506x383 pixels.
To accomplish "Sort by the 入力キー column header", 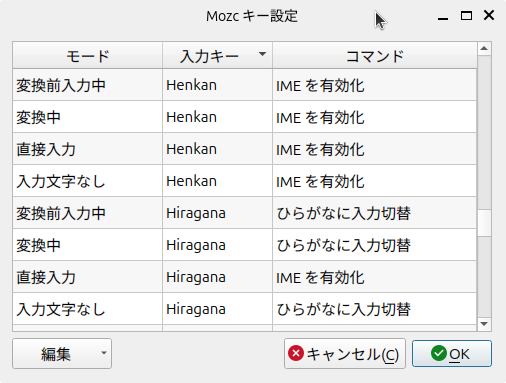I will (217, 56).
